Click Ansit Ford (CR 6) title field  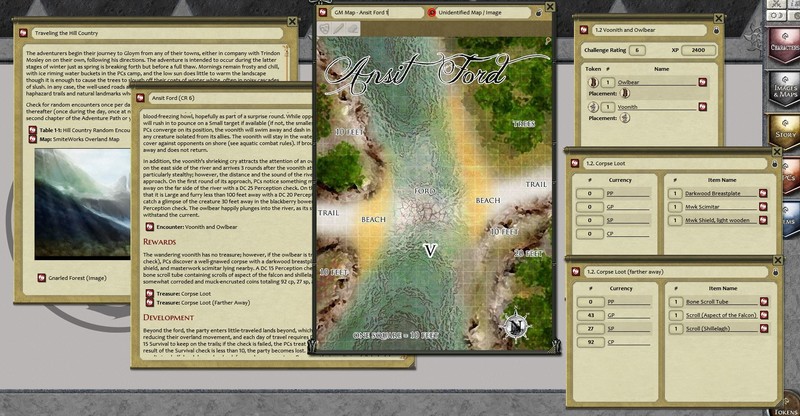coord(230,98)
